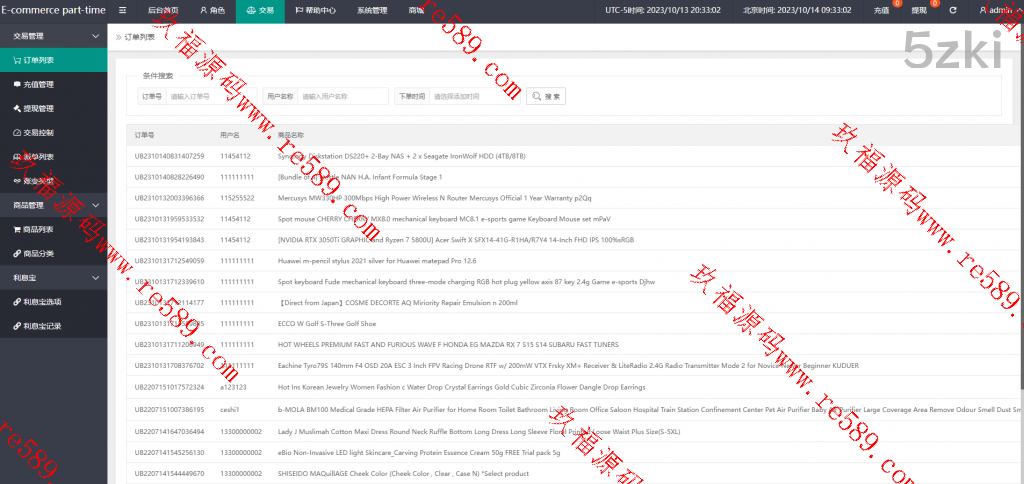Open 商品分类 link icon item
Viewport: 1024px width, 484px height.
pos(40,253)
